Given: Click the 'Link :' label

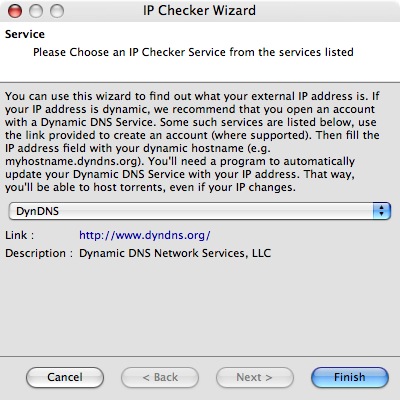Looking at the screenshot, I should (20, 235).
